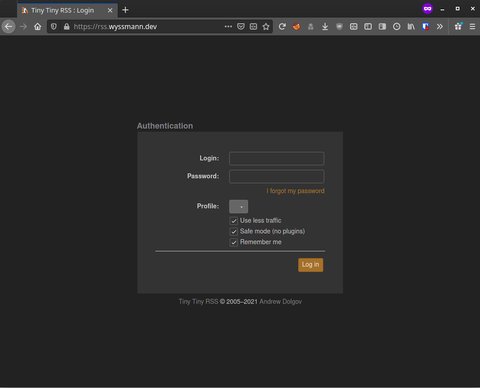Click the two-column split view toolbar icon
This screenshot has height=388, width=480.
(x=368, y=26)
